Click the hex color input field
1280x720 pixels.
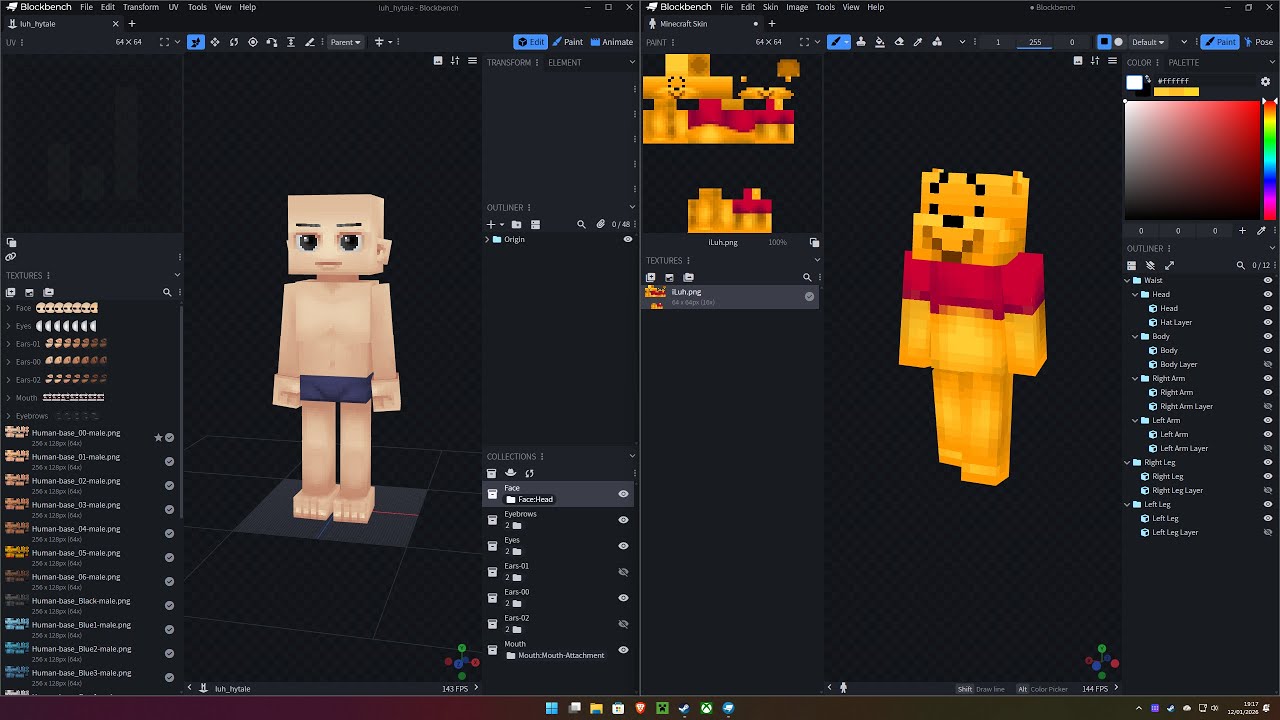[x=1204, y=81]
